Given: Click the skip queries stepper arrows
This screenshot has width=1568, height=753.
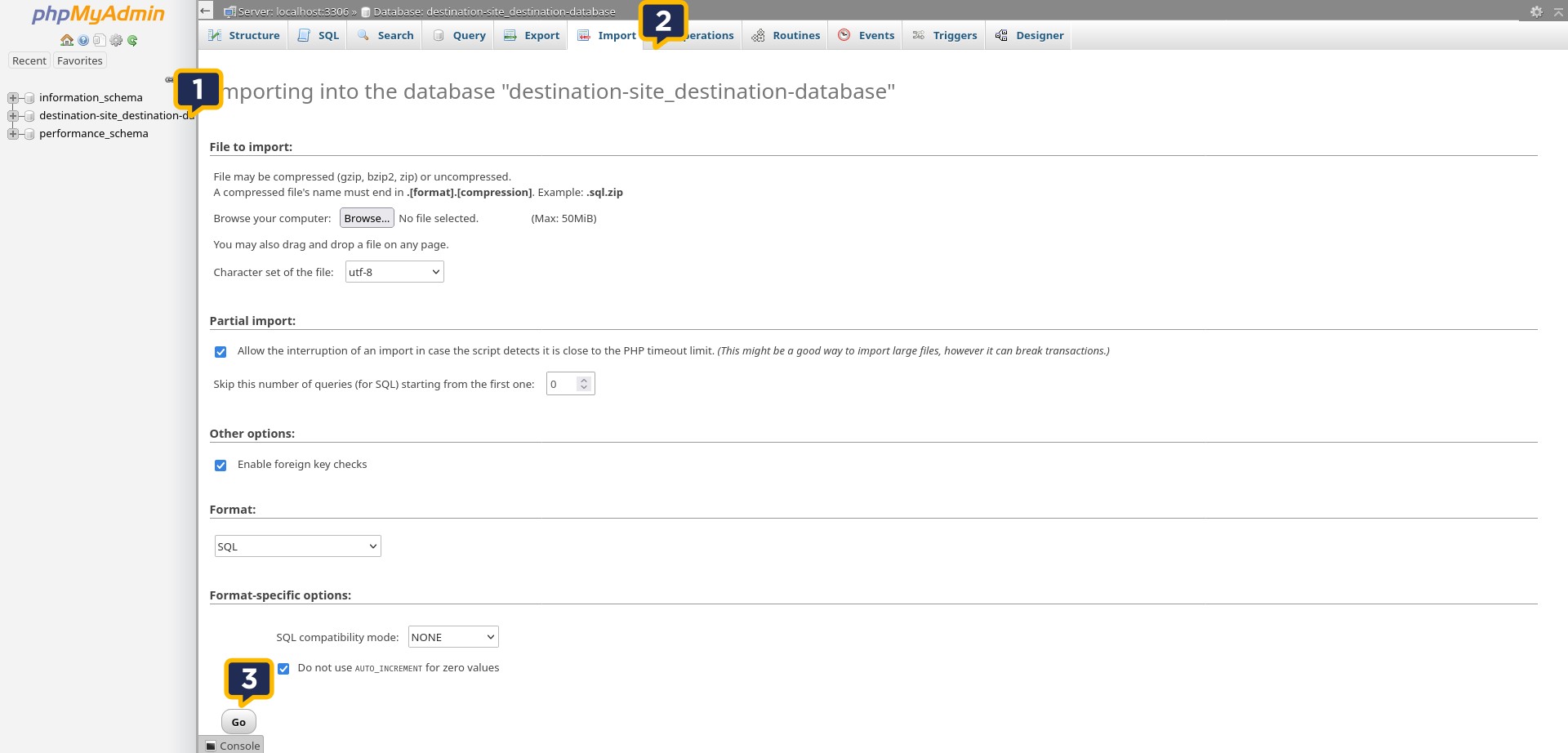Looking at the screenshot, I should click(x=584, y=384).
